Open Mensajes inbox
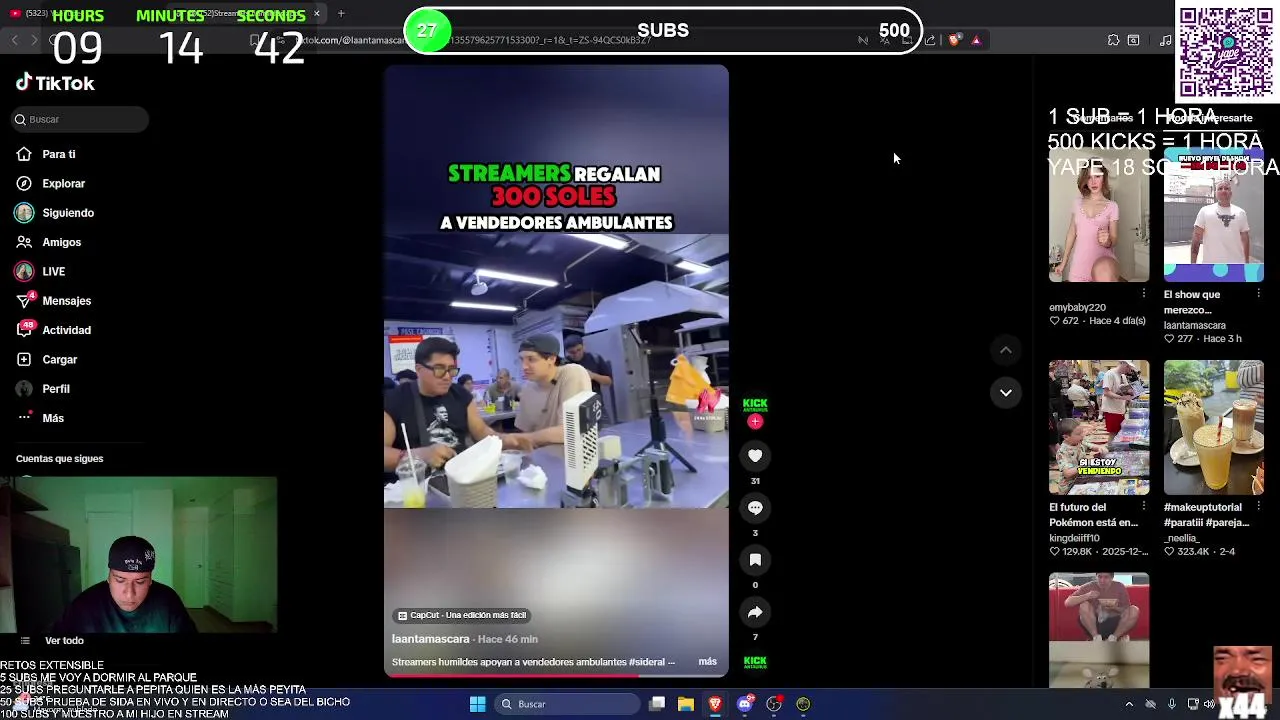 [x=66, y=301]
